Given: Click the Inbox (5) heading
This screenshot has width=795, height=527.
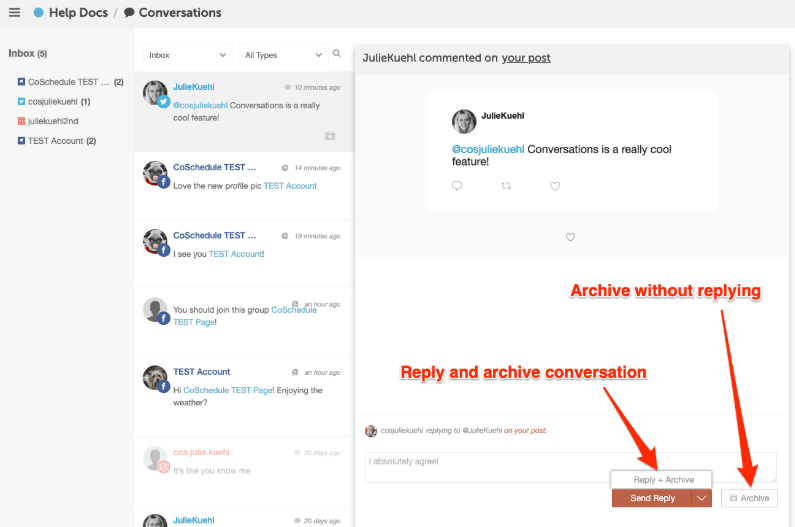Looking at the screenshot, I should pos(27,53).
